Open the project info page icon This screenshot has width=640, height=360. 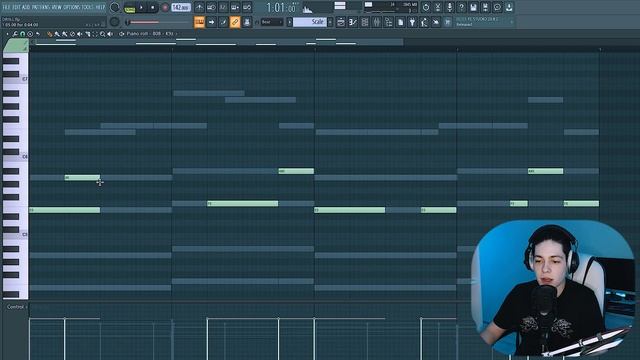tap(400, 22)
